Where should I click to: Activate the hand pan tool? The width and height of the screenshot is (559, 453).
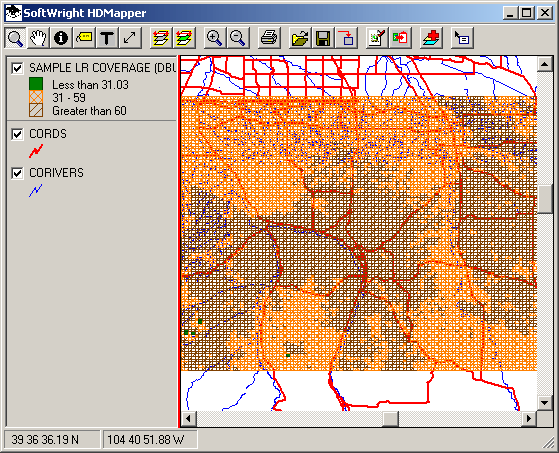pyautogui.click(x=38, y=38)
